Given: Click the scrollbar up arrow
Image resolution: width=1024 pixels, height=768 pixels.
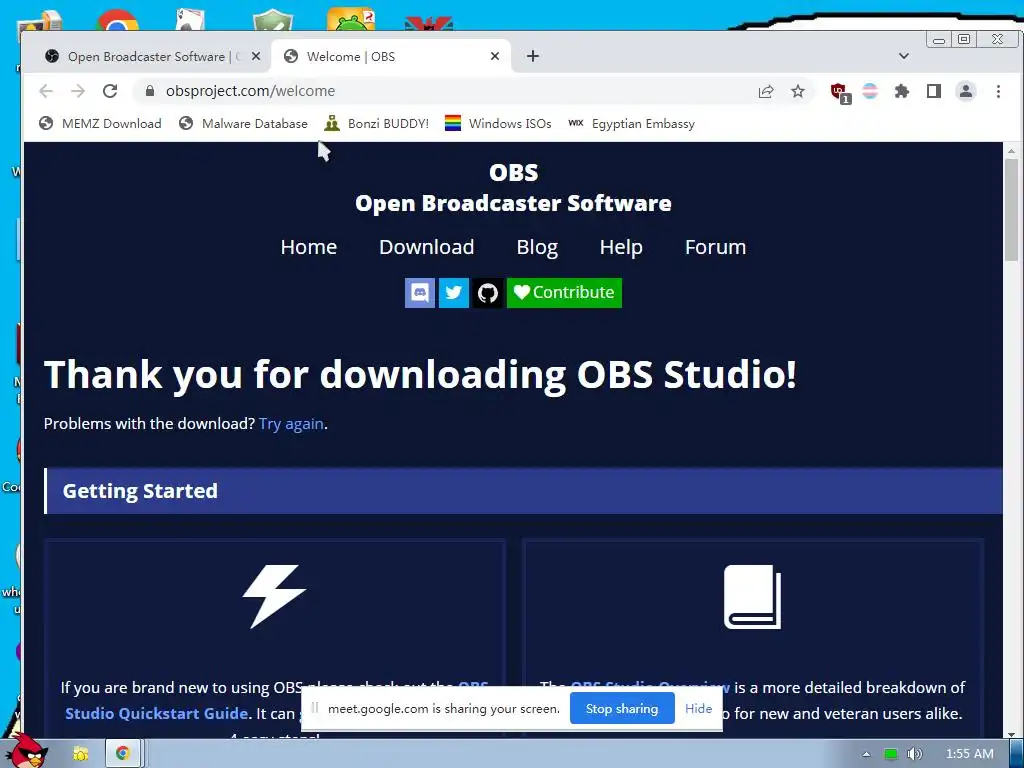Looking at the screenshot, I should coord(1012,150).
